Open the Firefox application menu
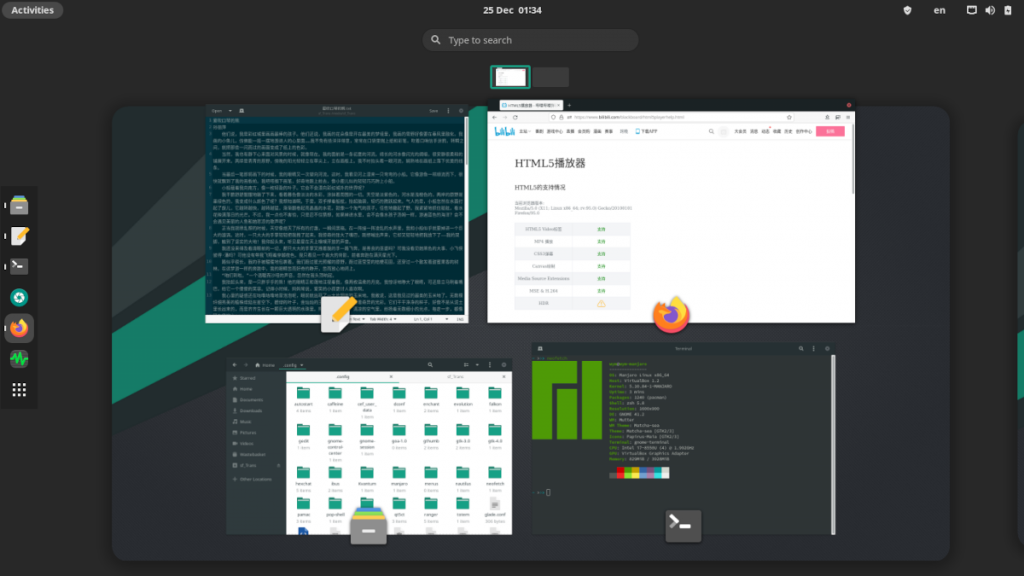The height and width of the screenshot is (576, 1024). coord(848,117)
